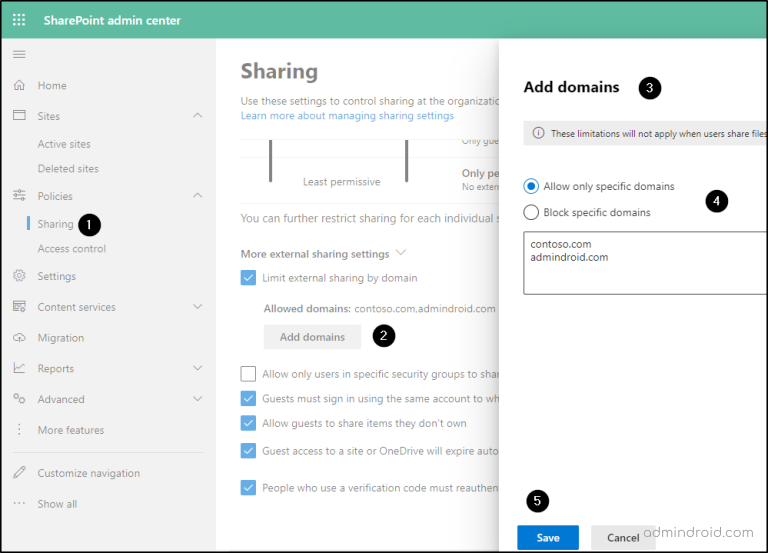The image size is (768, 553).
Task: Enable Allow only users in specific security groups
Action: click(x=248, y=374)
